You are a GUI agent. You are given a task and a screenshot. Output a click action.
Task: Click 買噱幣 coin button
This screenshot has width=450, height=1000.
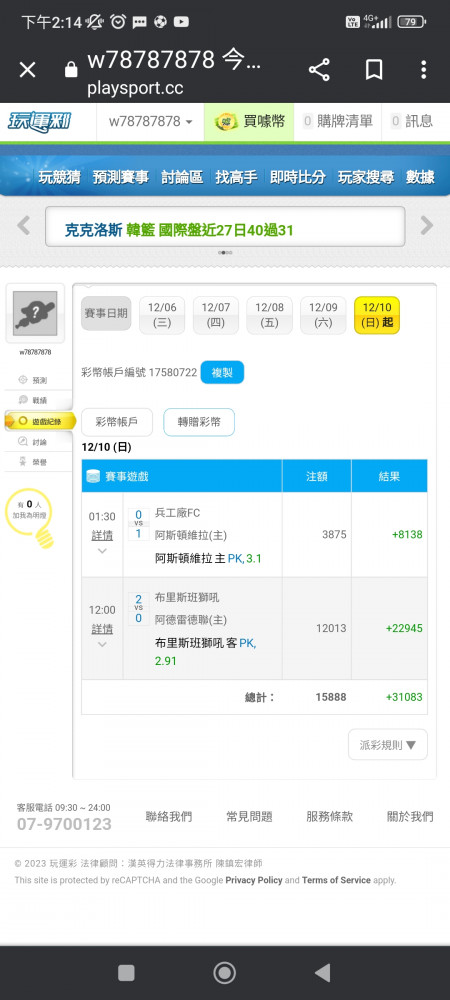tap(249, 121)
